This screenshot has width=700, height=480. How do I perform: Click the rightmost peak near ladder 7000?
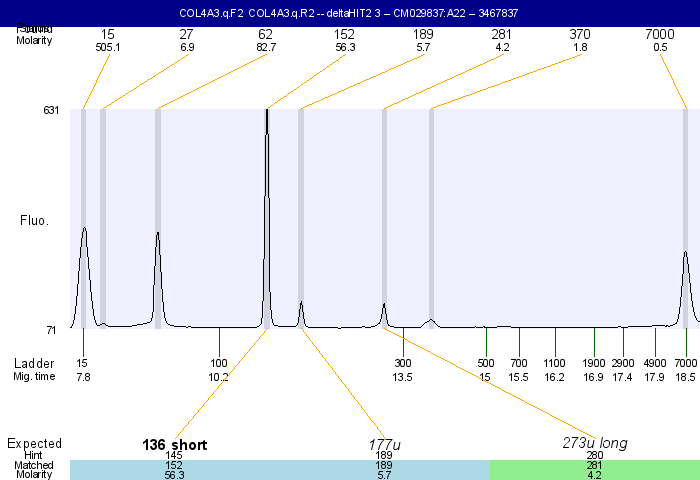click(x=685, y=256)
